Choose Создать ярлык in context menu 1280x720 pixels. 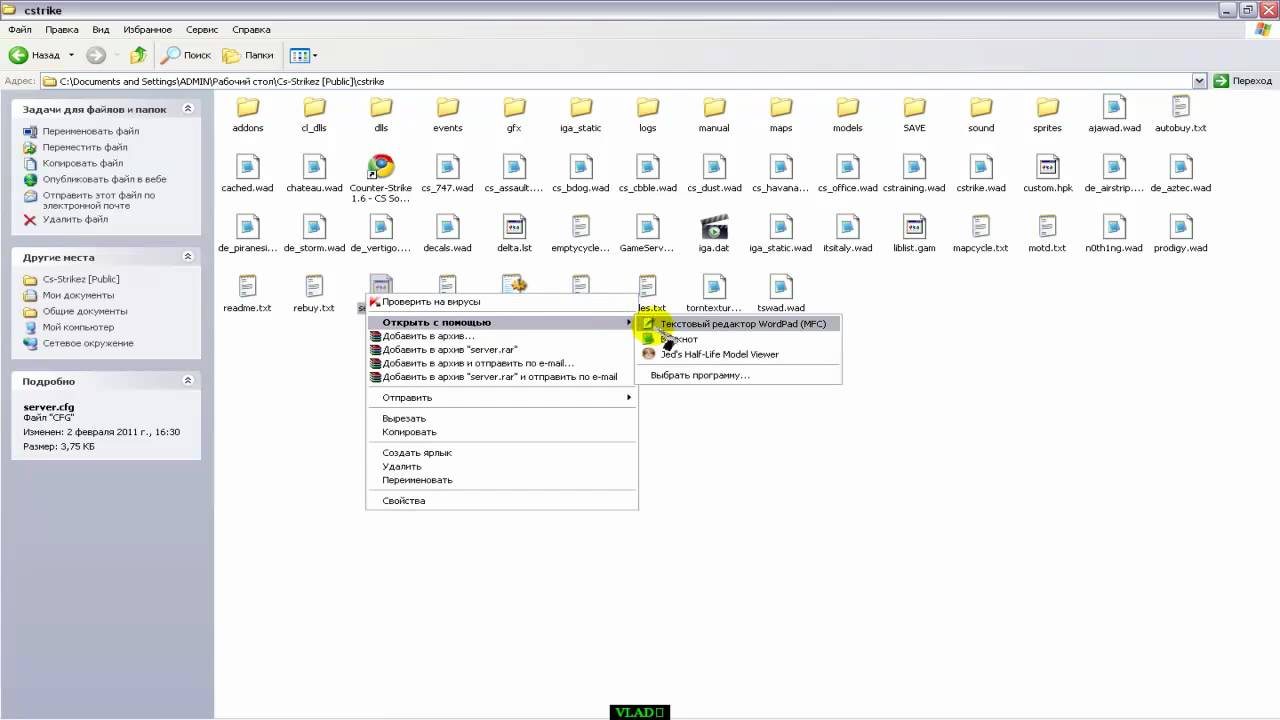pos(502,452)
